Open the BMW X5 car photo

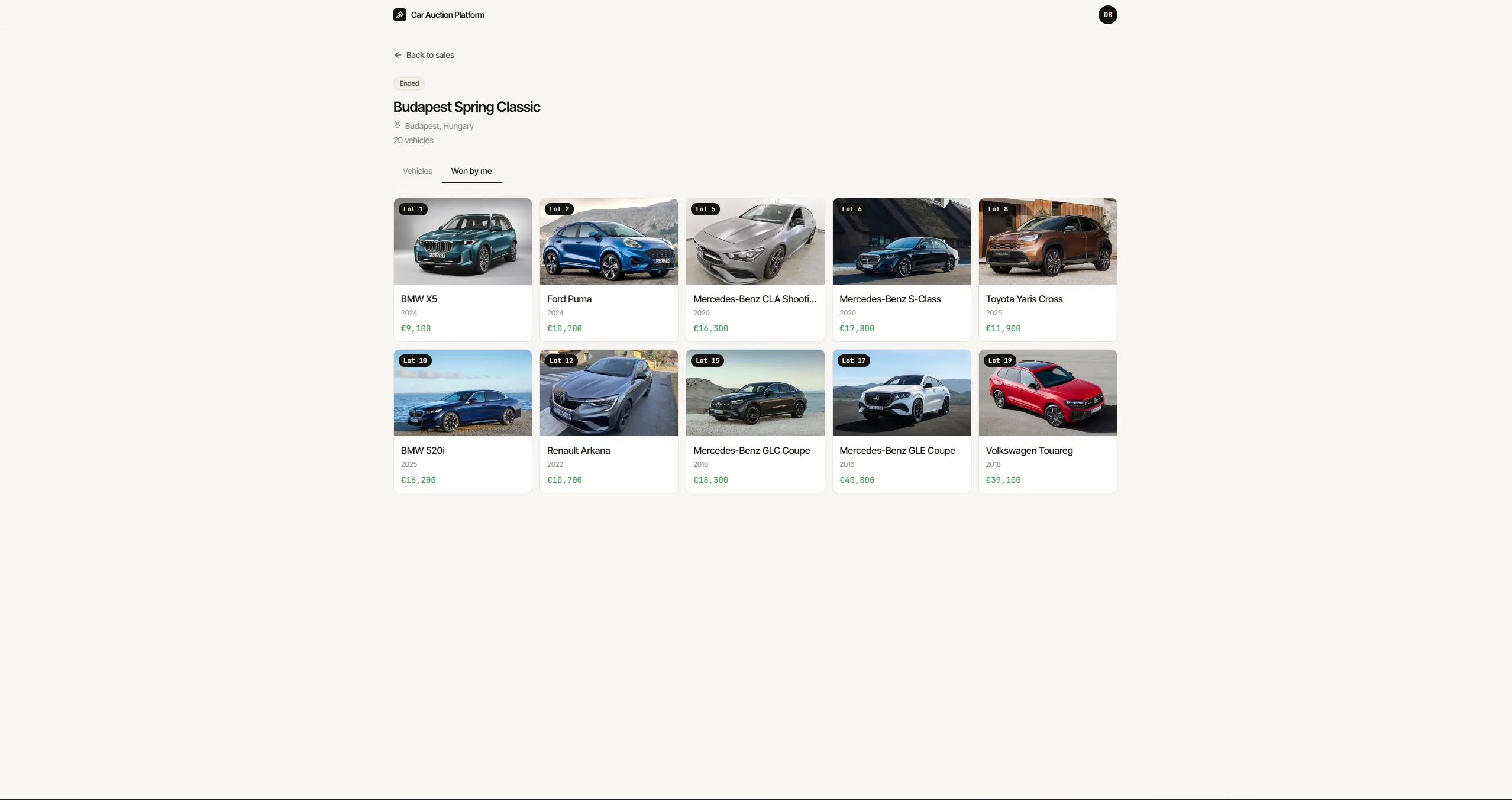[x=463, y=241]
